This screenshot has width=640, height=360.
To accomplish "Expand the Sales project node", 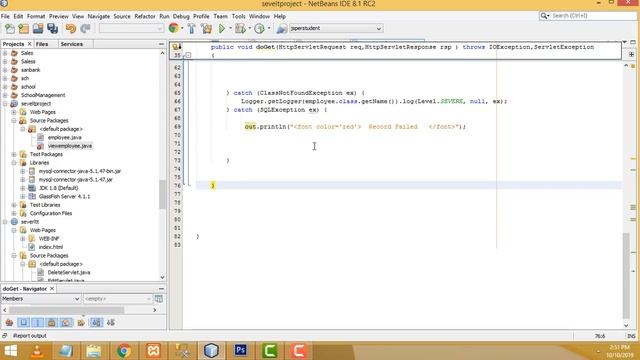I will pyautogui.click(x=5, y=53).
